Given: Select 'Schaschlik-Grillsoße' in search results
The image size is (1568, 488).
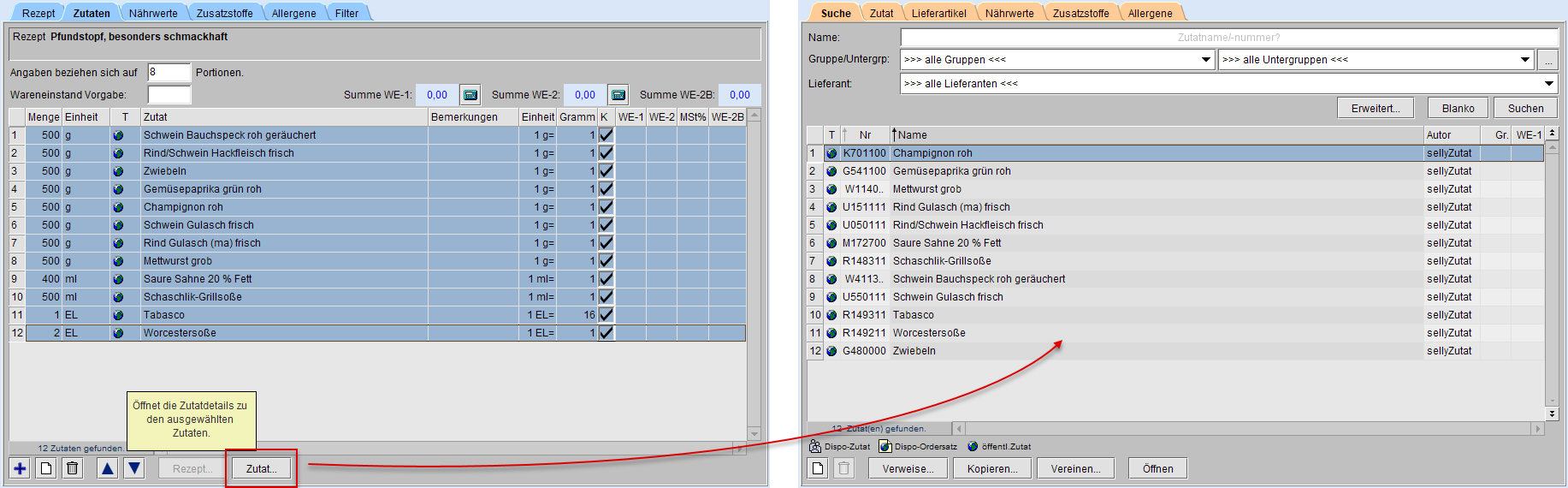Looking at the screenshot, I should click(1175, 261).
